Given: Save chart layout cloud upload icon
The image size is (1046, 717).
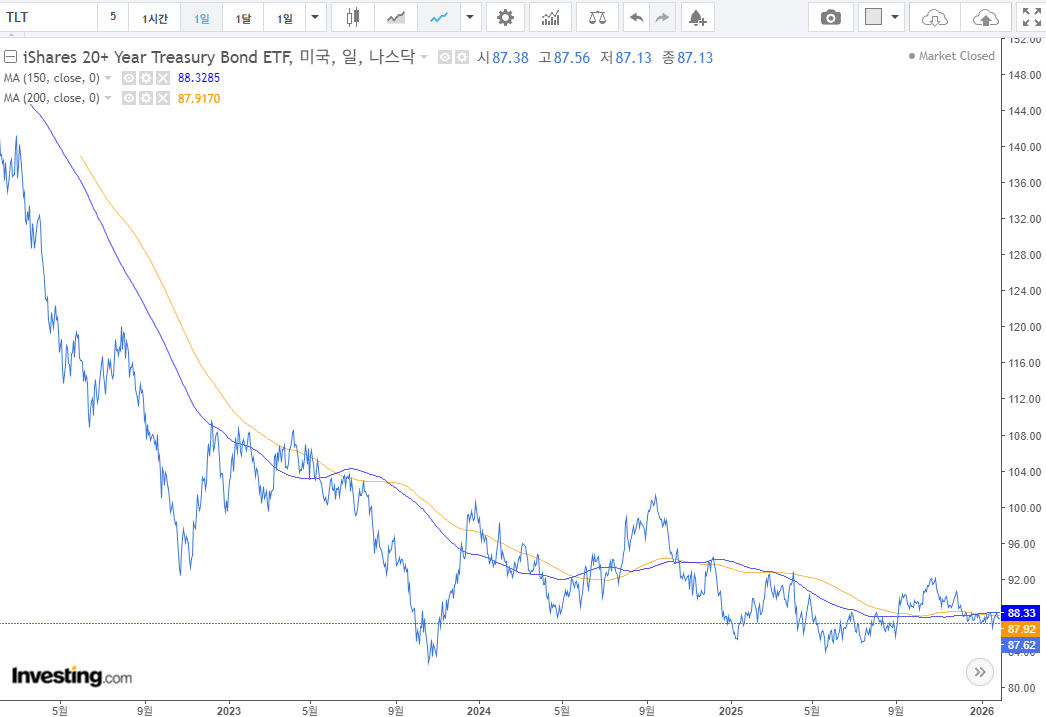Looking at the screenshot, I should click(985, 17).
